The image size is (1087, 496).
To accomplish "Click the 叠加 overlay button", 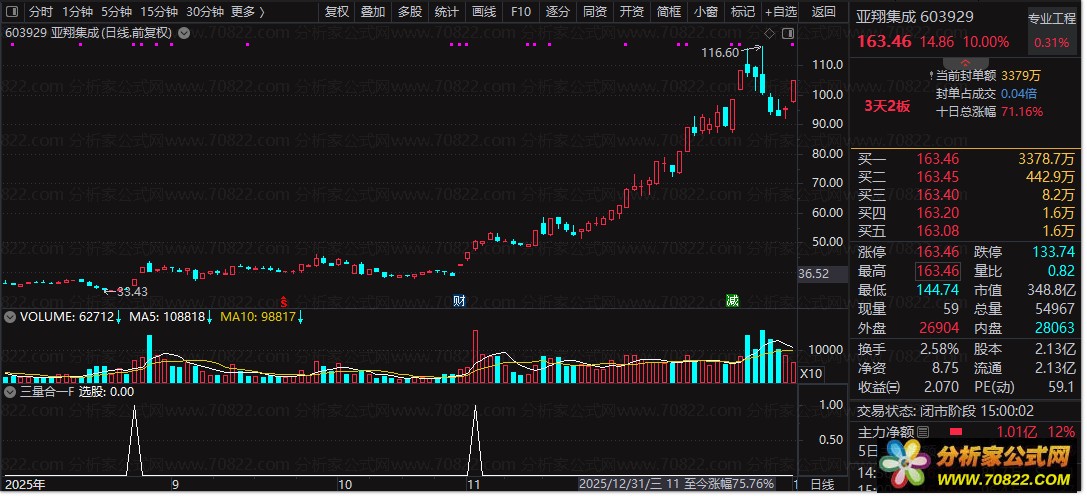I will pyautogui.click(x=373, y=11).
